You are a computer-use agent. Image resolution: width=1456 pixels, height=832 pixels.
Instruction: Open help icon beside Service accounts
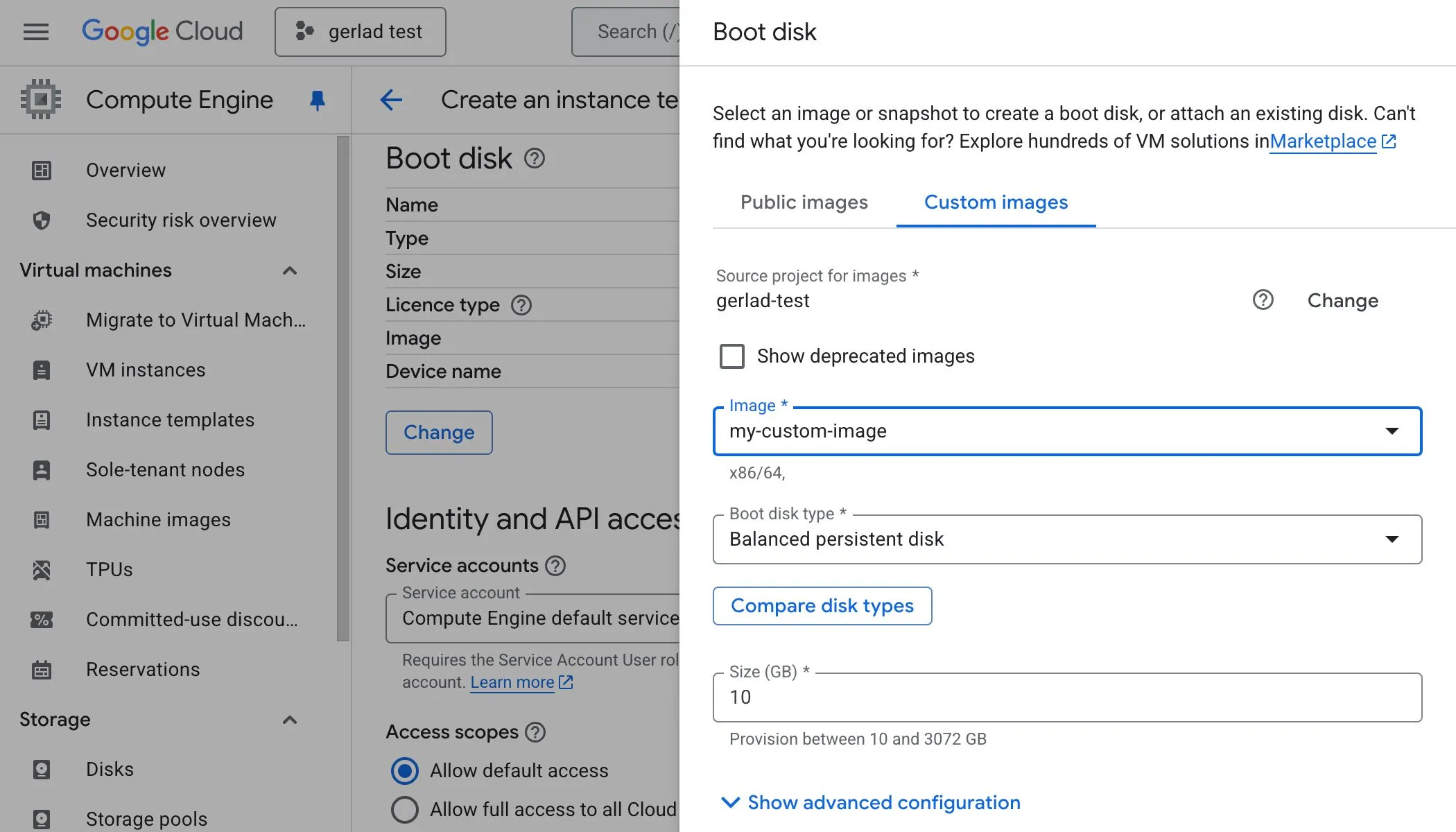[x=555, y=566]
